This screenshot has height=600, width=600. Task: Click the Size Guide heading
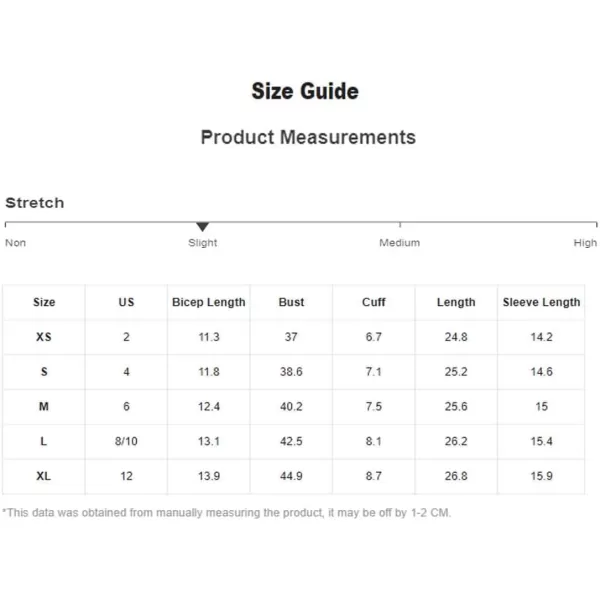point(305,91)
